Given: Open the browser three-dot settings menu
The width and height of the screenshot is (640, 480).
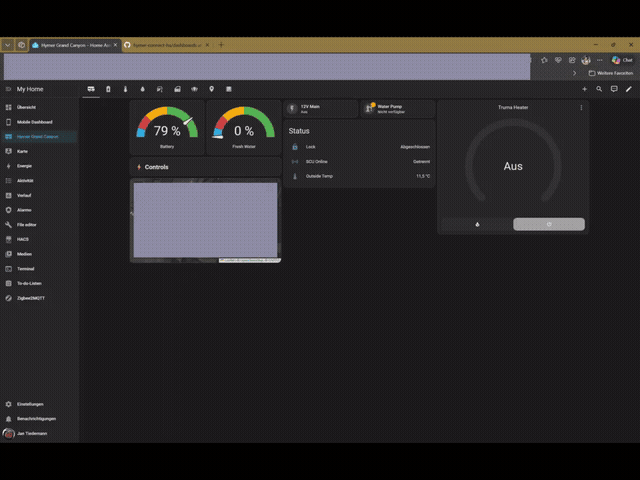Looking at the screenshot, I should 600,60.
